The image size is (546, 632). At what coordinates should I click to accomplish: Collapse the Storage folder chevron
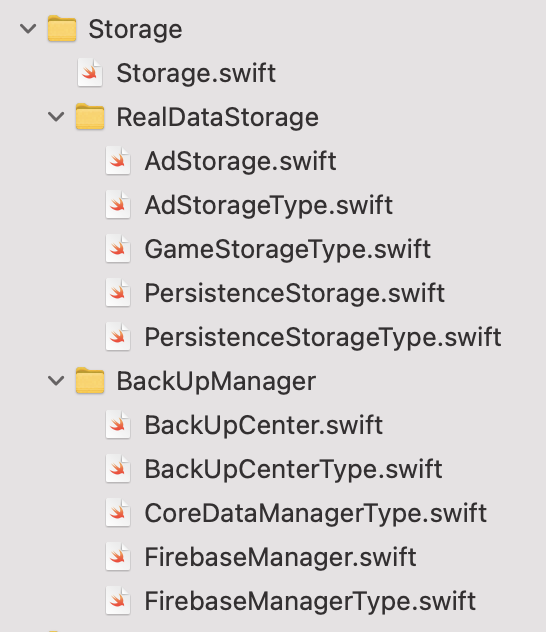coord(28,29)
